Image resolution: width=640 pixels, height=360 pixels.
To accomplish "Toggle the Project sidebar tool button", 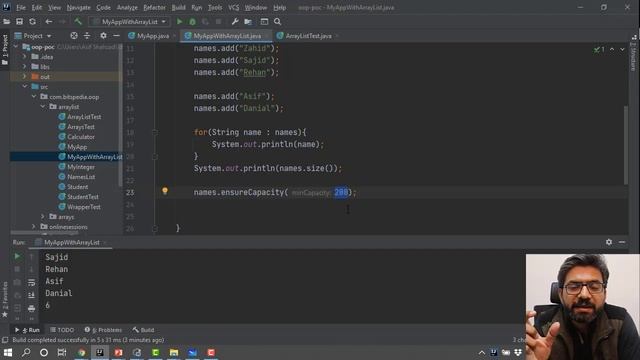I will (5, 49).
